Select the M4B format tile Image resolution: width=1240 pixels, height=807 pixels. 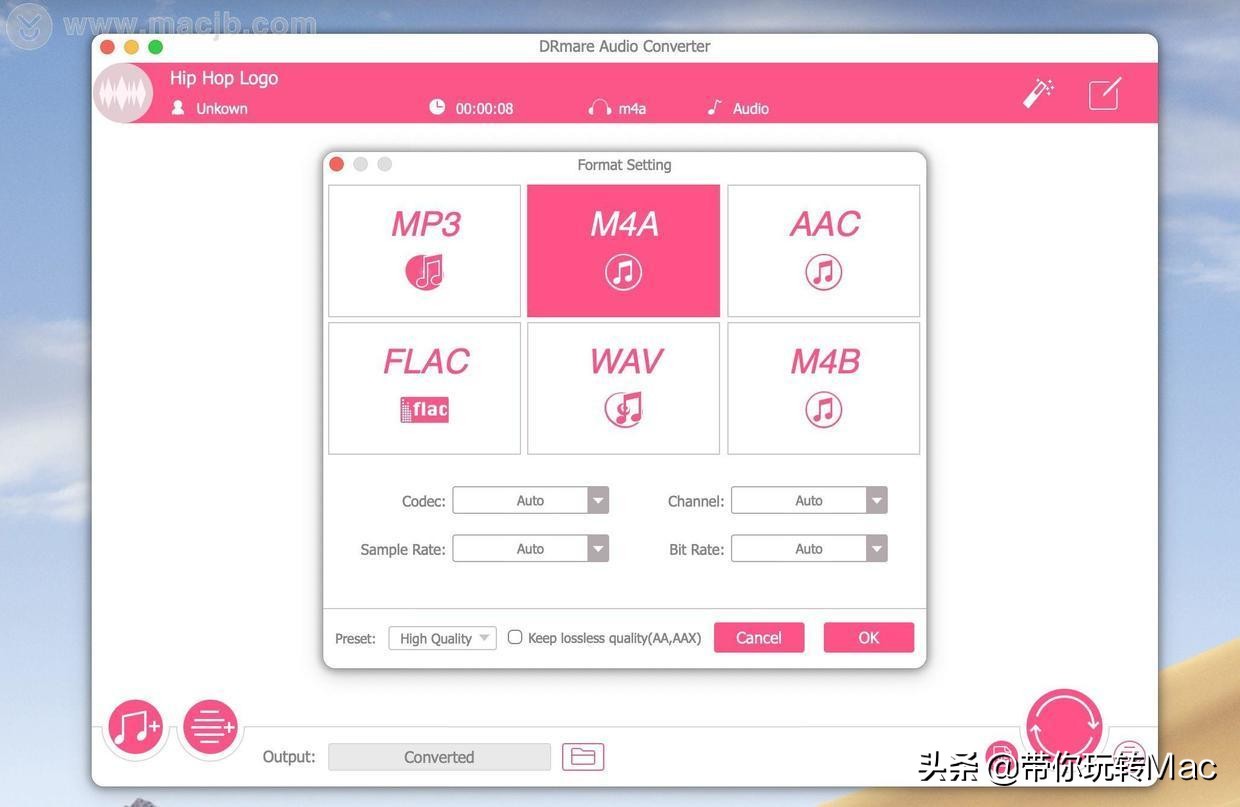(822, 387)
